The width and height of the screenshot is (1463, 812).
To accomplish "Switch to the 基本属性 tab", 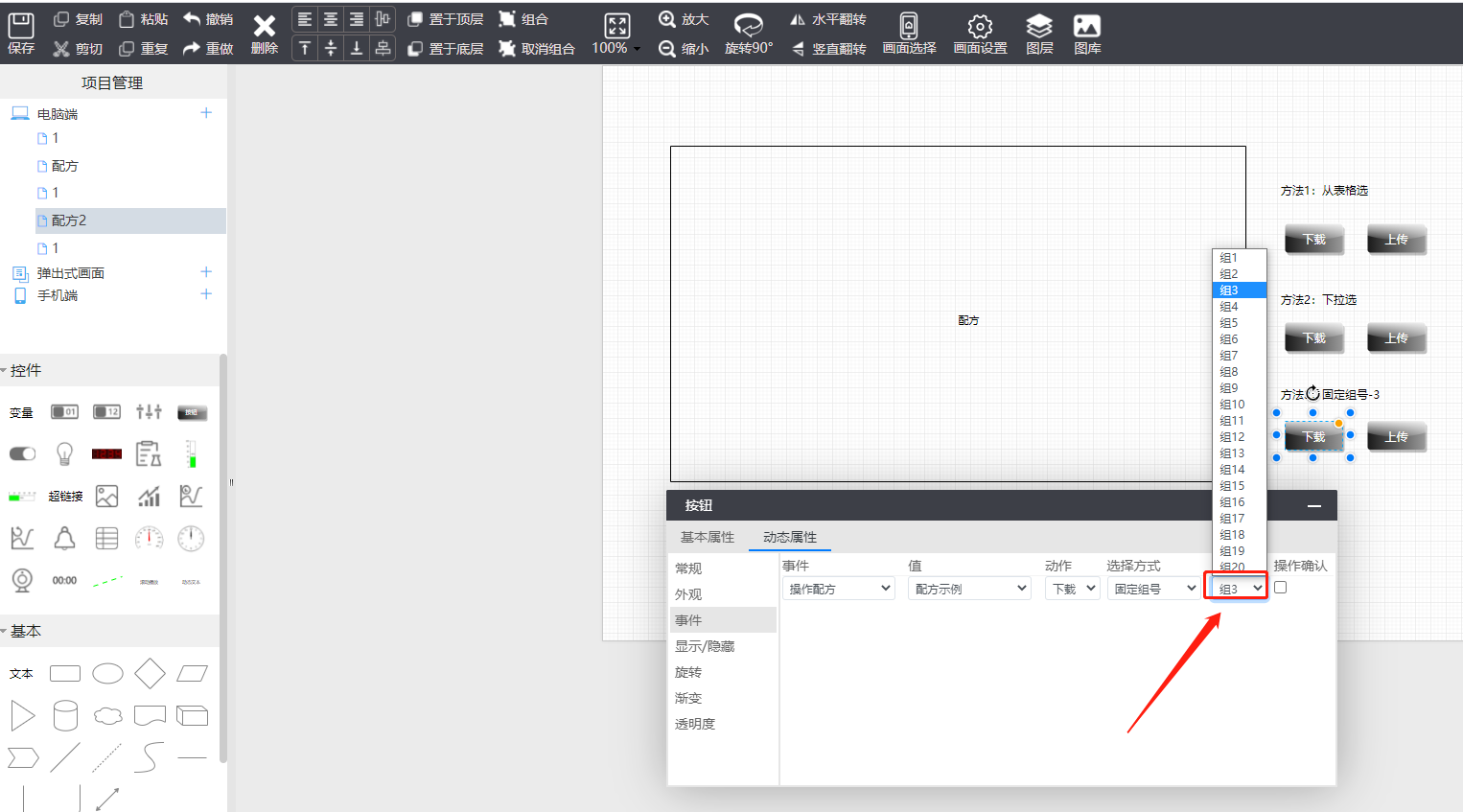I will point(708,537).
